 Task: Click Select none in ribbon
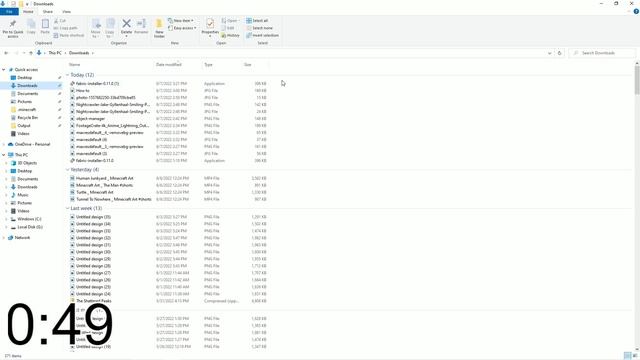click(x=259, y=28)
